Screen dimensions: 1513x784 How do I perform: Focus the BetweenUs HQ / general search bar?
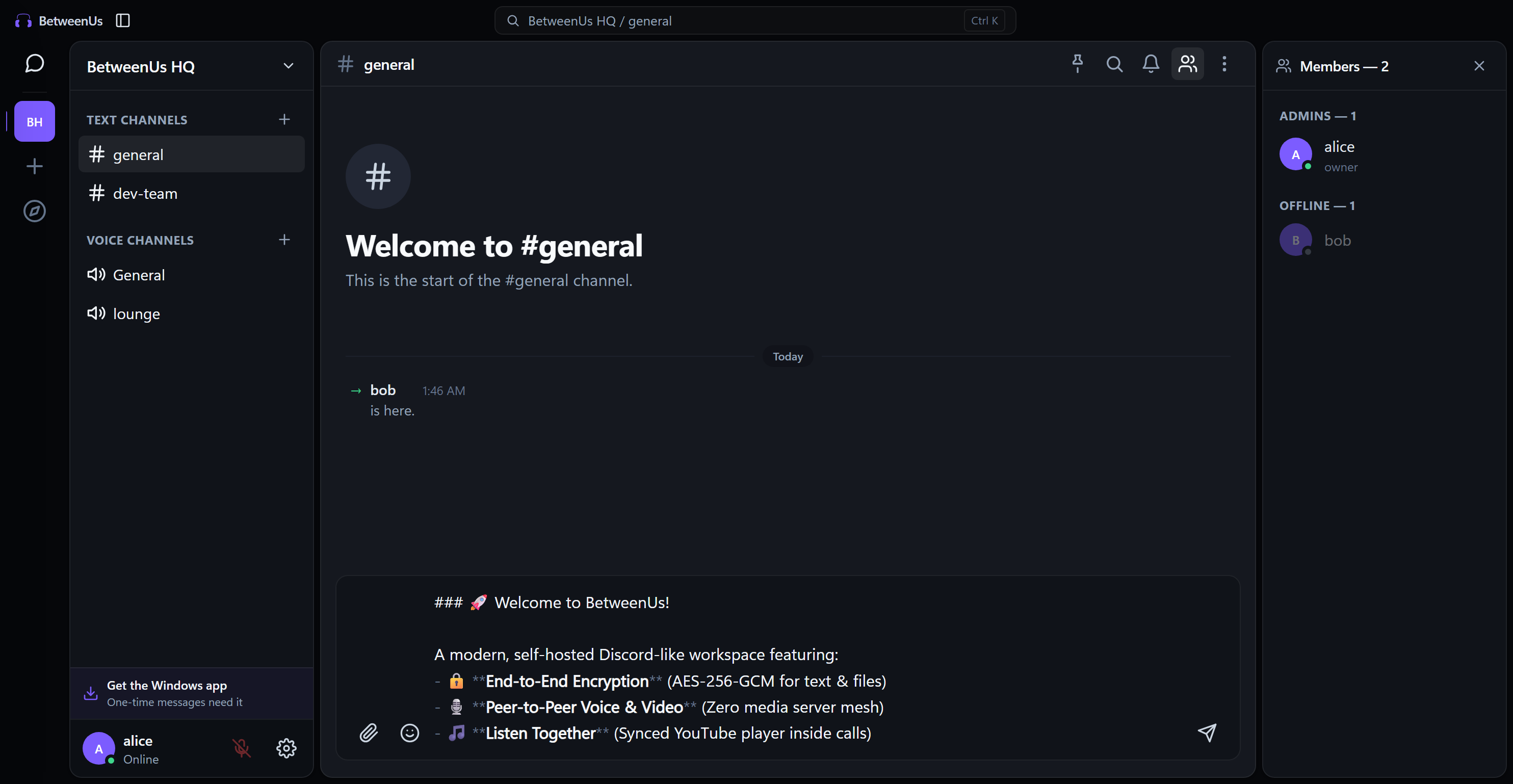click(x=755, y=20)
